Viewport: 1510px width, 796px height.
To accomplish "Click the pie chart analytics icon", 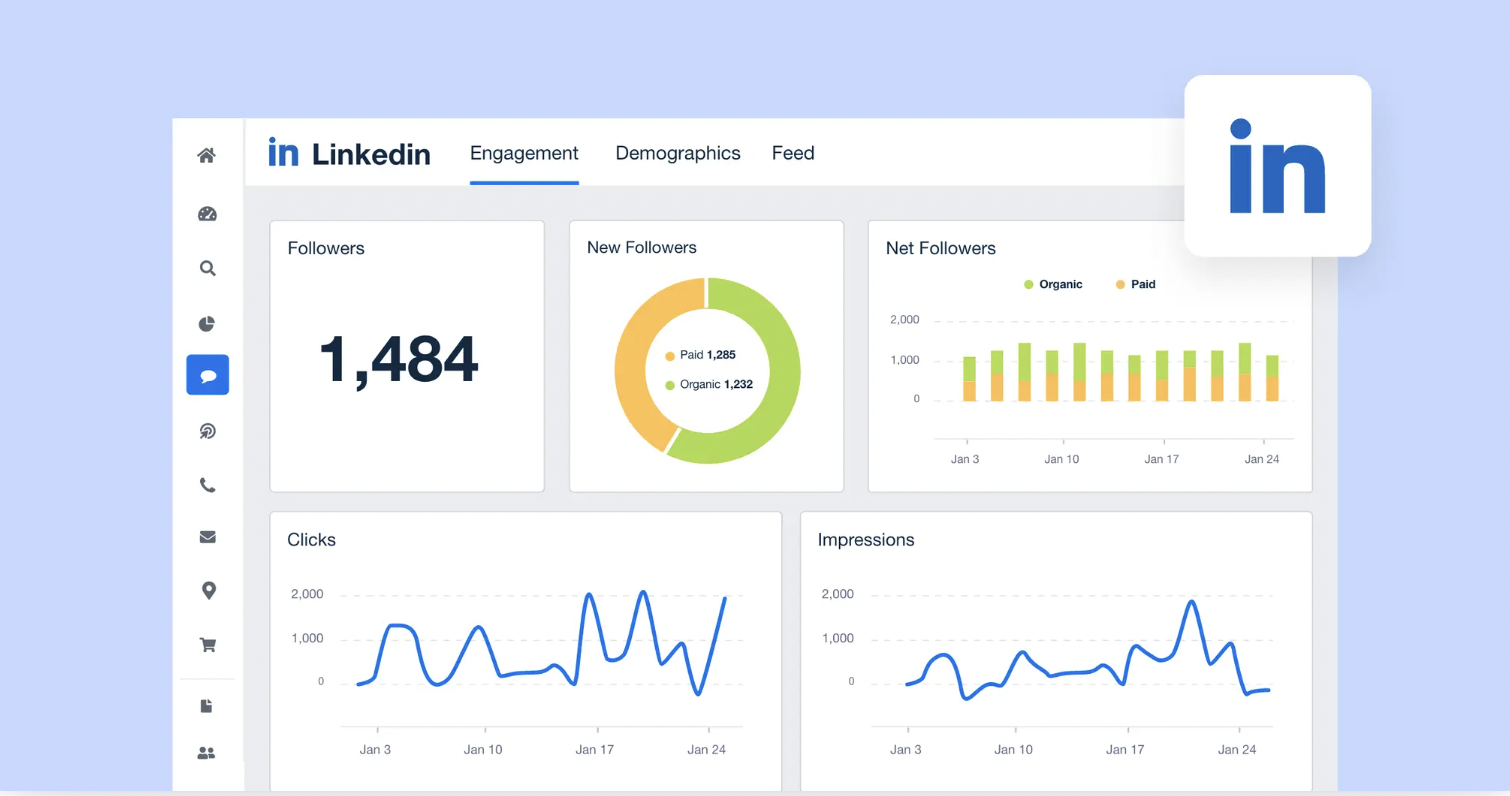I will coord(207,322).
